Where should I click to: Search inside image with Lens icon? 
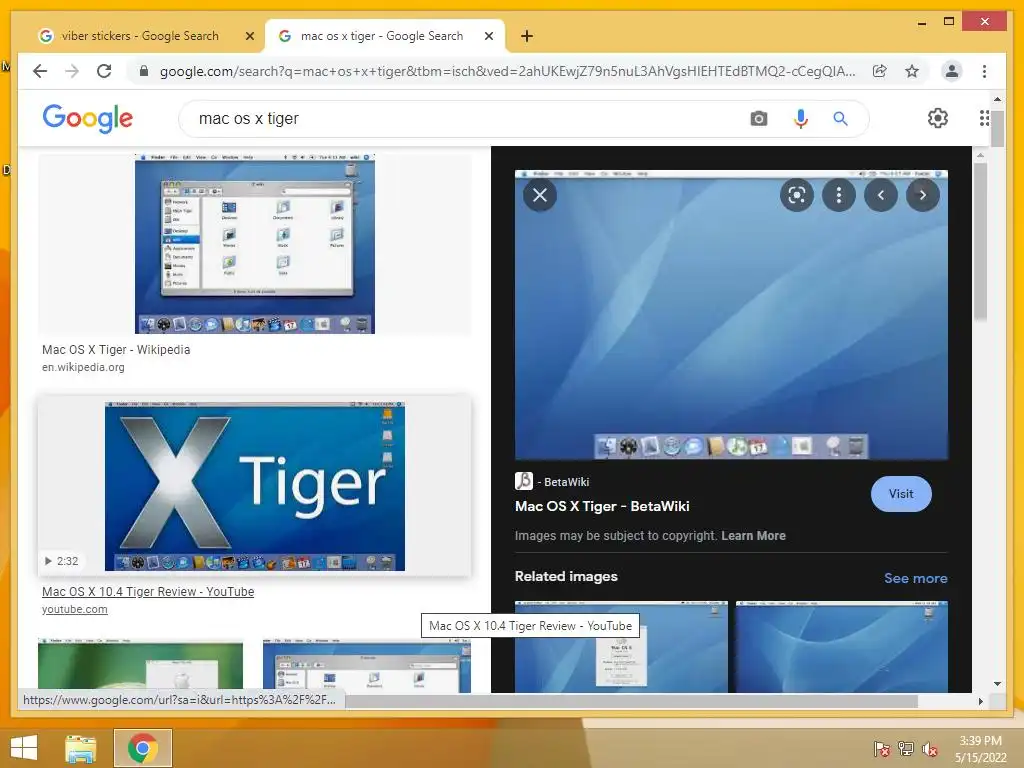tap(797, 195)
